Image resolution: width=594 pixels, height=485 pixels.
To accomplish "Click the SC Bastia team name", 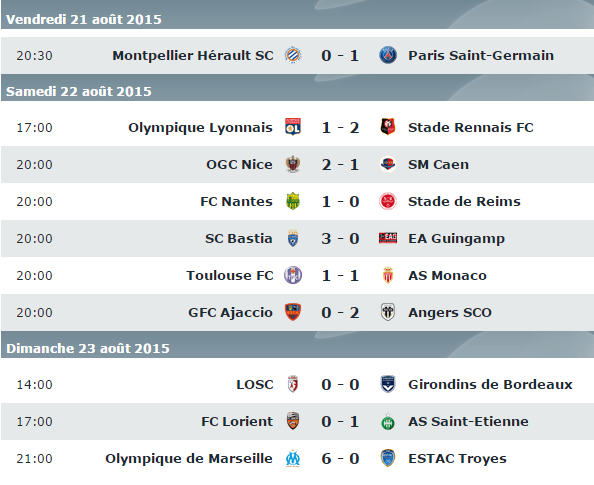I will pos(239,238).
